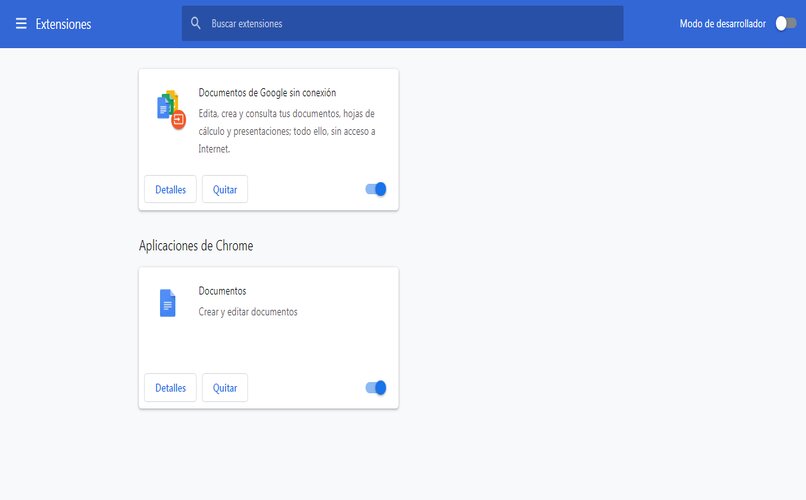
Task: Click the Documentos app title text
Action: point(222,291)
